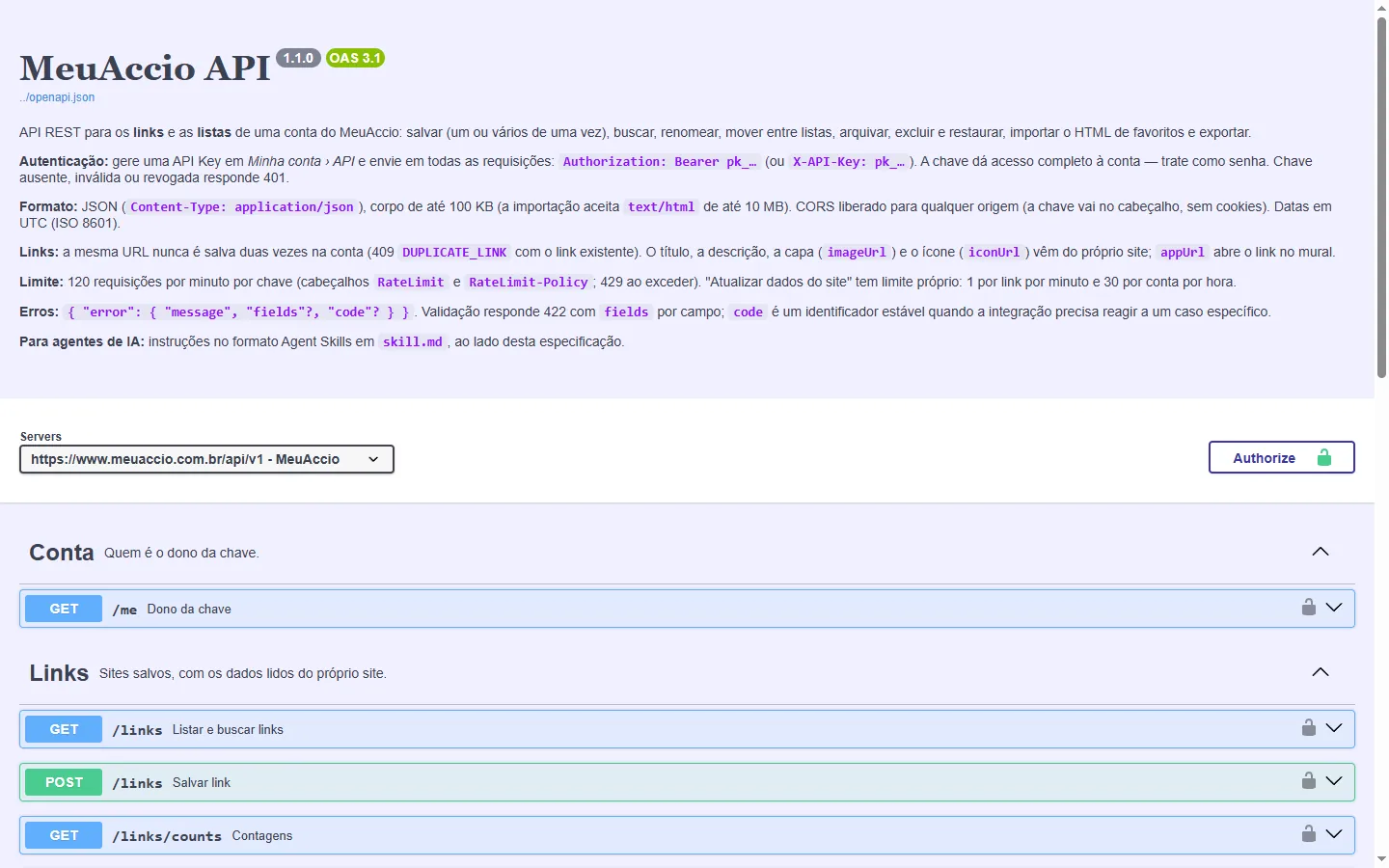Click the lock icon on GET /links/counts
Image resolution: width=1389 pixels, height=868 pixels.
tap(1309, 834)
